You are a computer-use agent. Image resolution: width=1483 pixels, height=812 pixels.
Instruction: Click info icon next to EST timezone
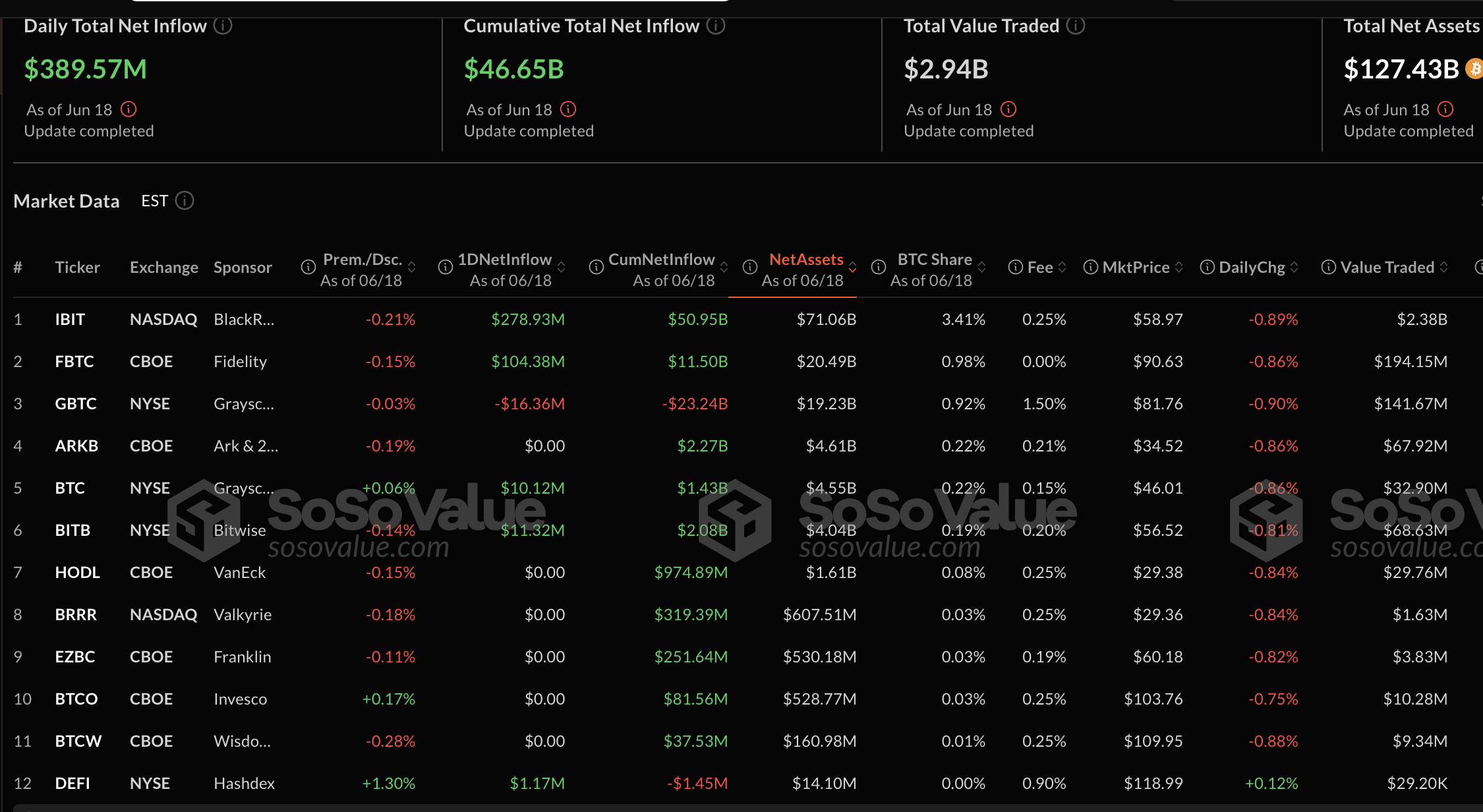(185, 200)
